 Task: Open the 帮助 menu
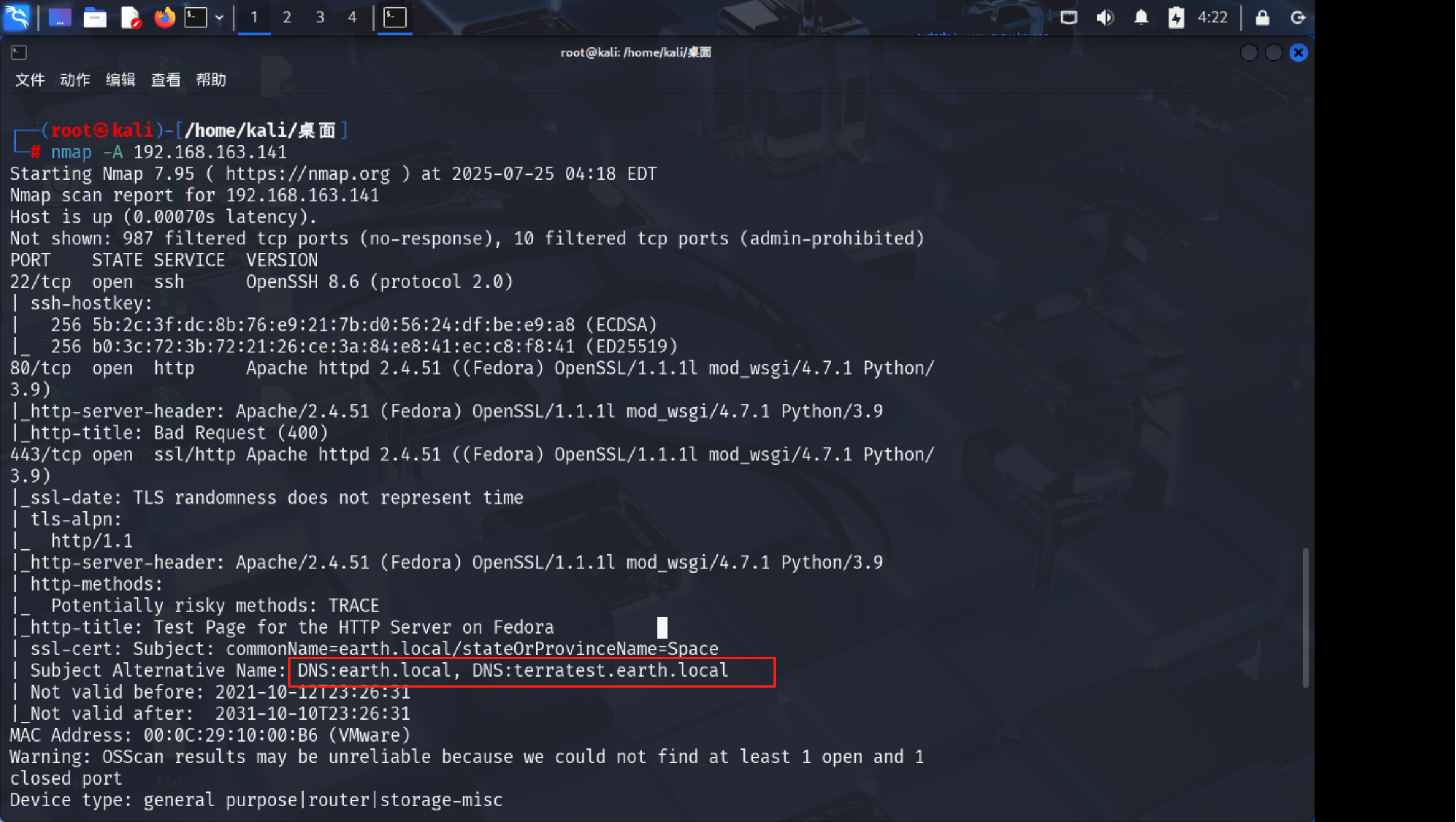pyautogui.click(x=211, y=80)
